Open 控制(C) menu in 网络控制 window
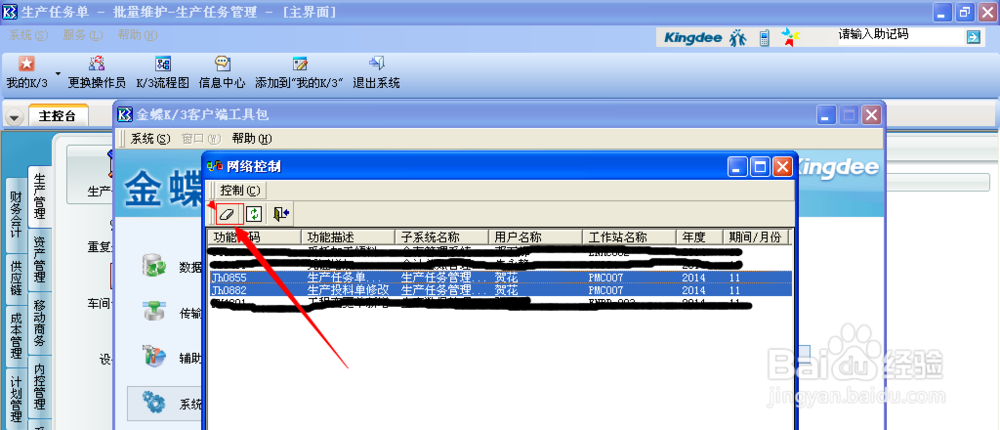Screen dimensions: 1000x430 pos(240,189)
